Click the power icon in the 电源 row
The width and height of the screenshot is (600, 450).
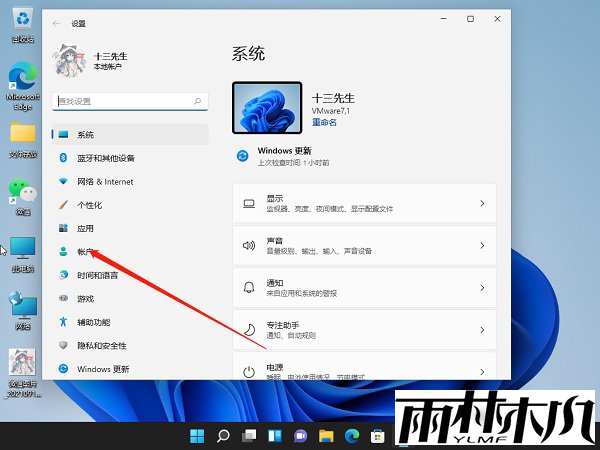pos(249,372)
